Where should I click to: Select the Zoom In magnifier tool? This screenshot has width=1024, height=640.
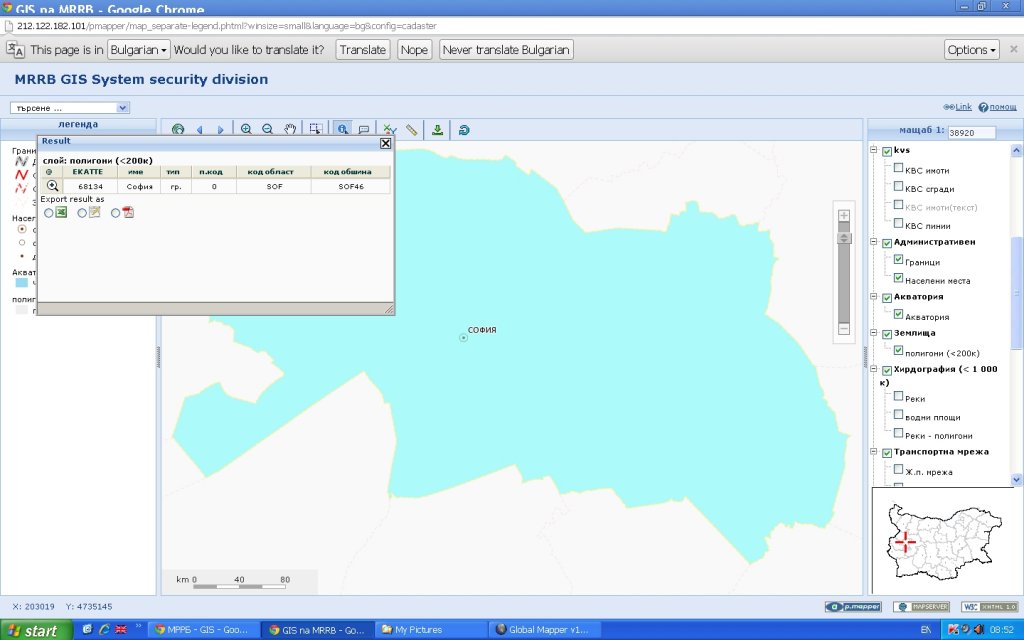point(246,129)
